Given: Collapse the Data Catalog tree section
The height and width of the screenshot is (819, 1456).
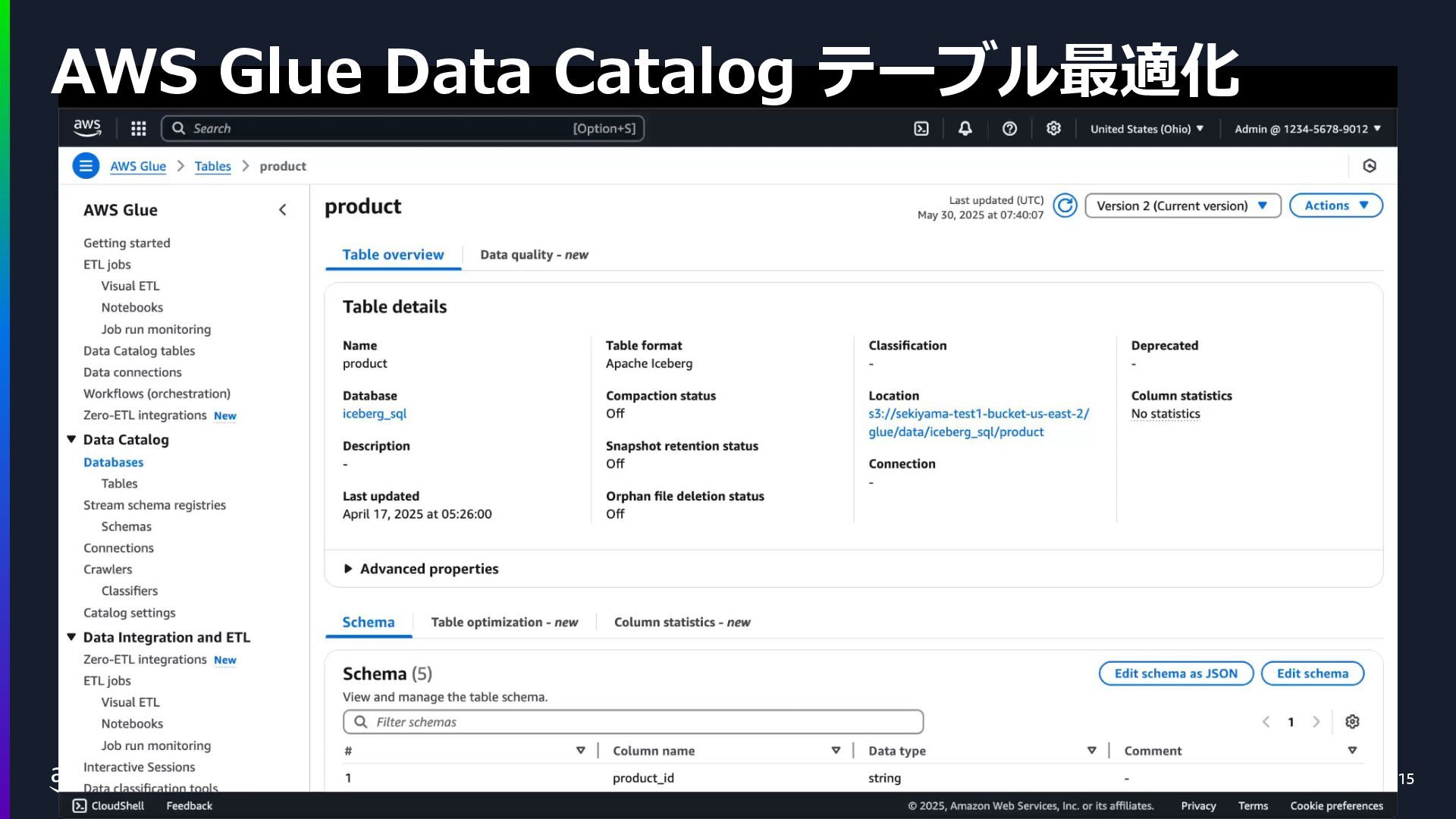Looking at the screenshot, I should (71, 440).
